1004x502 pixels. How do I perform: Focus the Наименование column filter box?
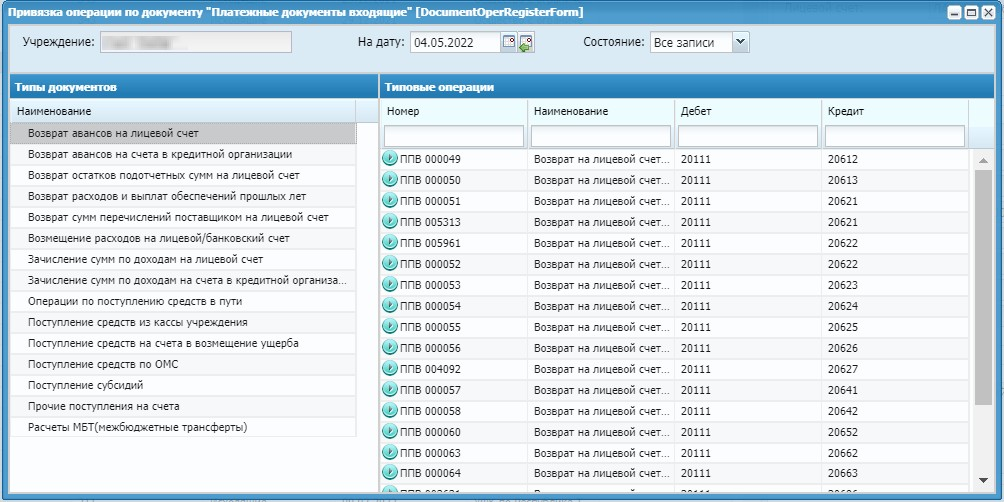point(601,136)
